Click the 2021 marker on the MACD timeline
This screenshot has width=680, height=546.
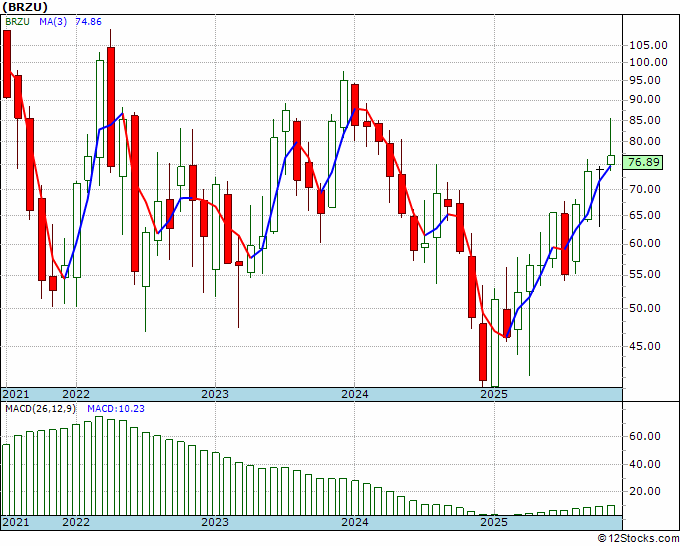pos(16,522)
